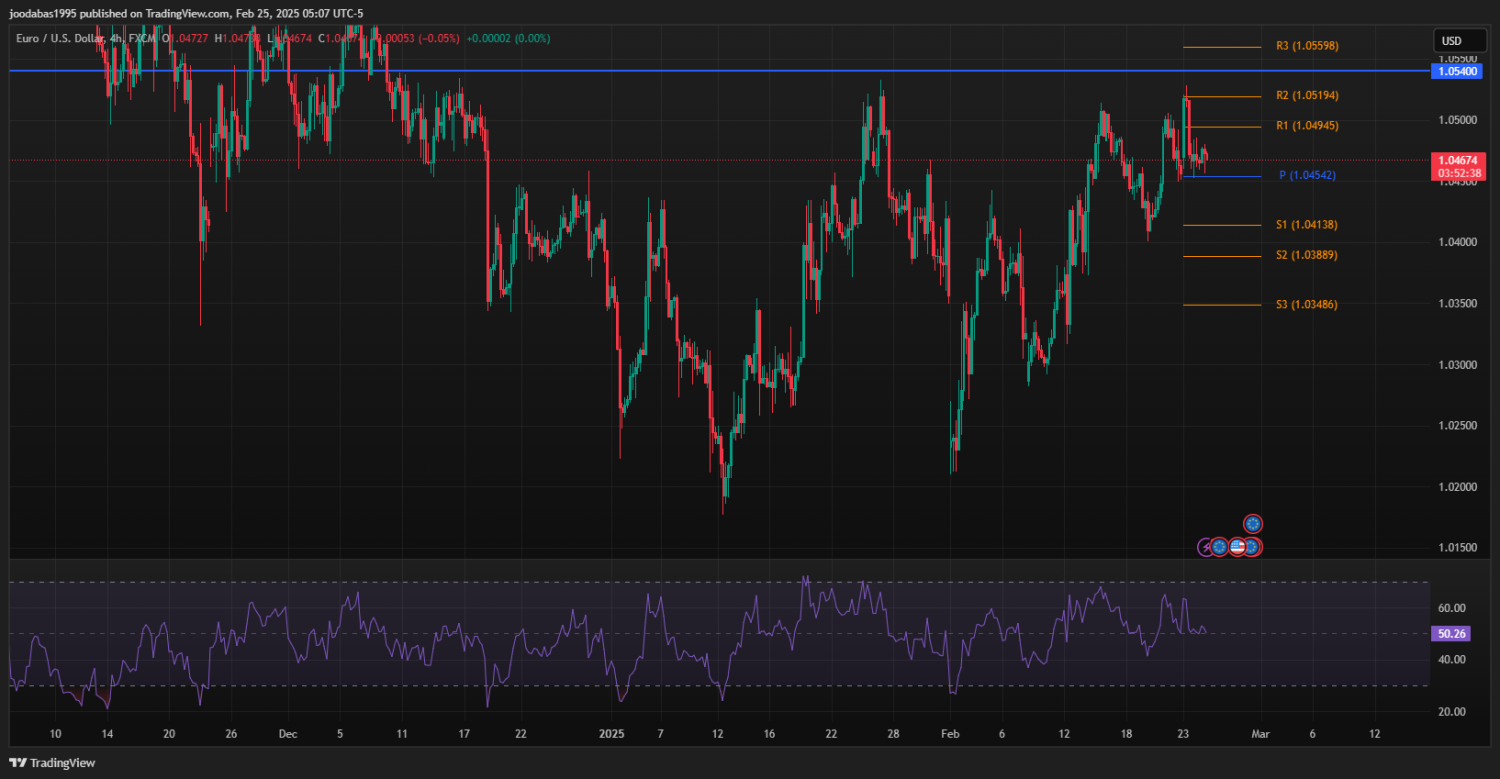Click the 1.02500 price axis label
The height and width of the screenshot is (779, 1500).
tap(1458, 425)
